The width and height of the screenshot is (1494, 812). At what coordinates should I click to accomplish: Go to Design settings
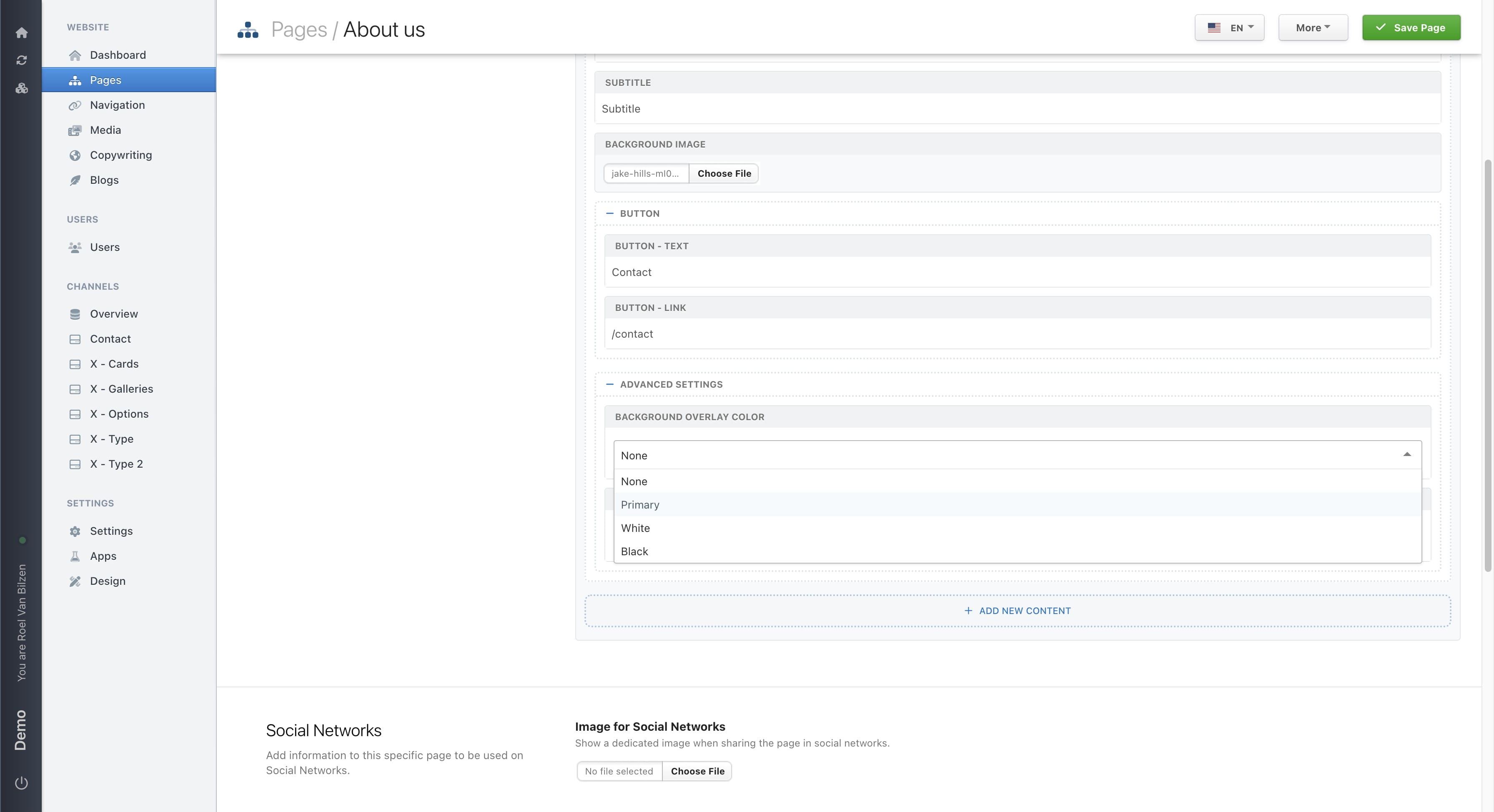pos(107,581)
